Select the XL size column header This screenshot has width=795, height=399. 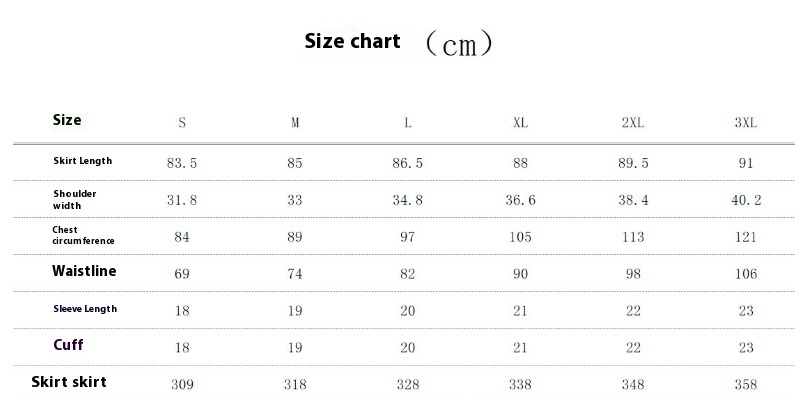coord(520,123)
